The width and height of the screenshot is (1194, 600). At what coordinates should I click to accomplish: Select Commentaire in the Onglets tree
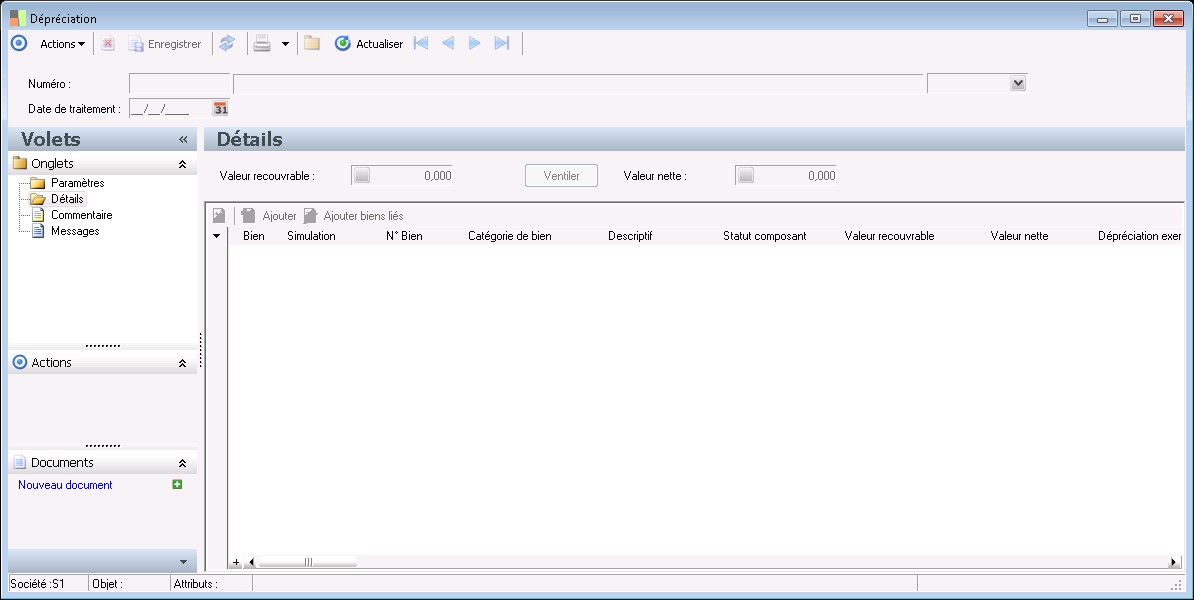(81, 215)
